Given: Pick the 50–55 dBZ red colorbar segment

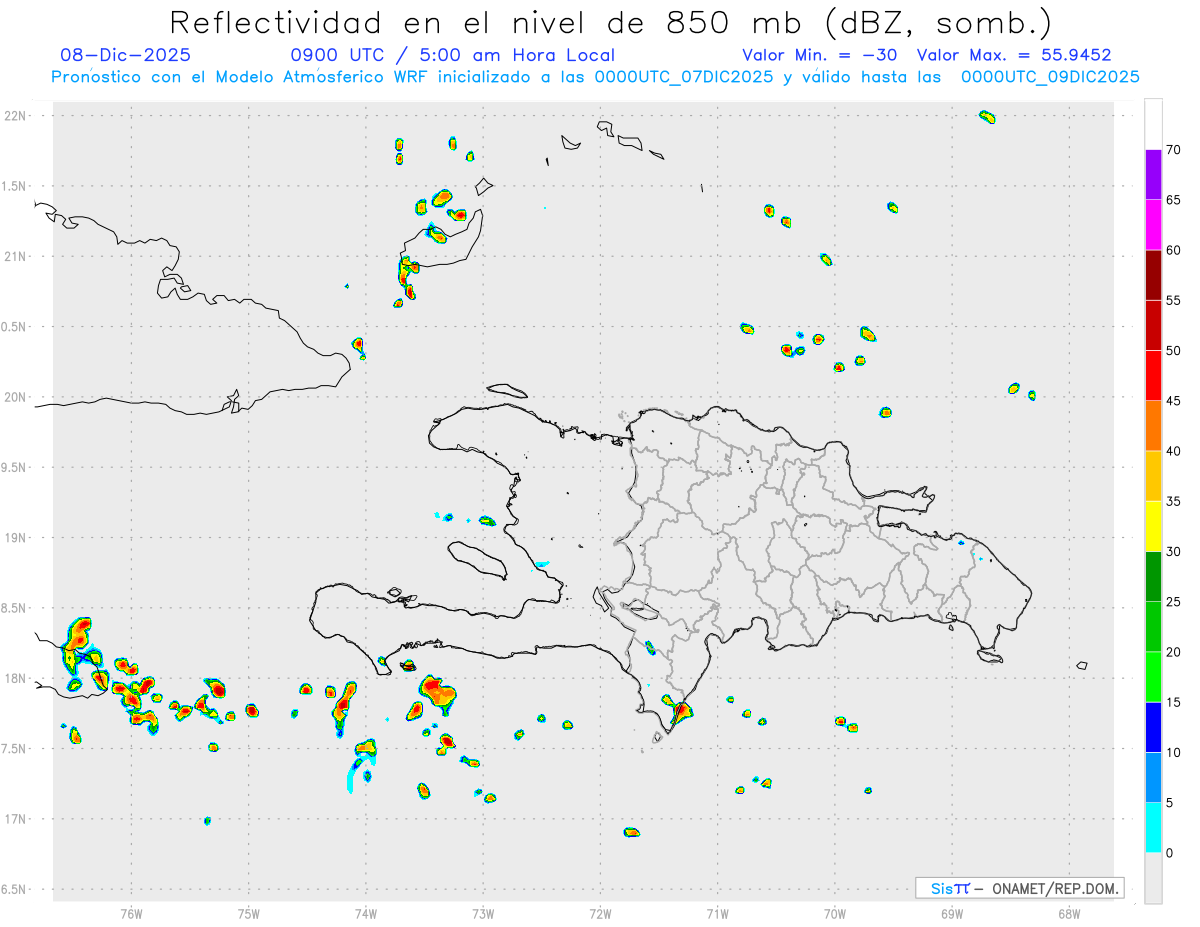Looking at the screenshot, I should pyautogui.click(x=1153, y=325).
